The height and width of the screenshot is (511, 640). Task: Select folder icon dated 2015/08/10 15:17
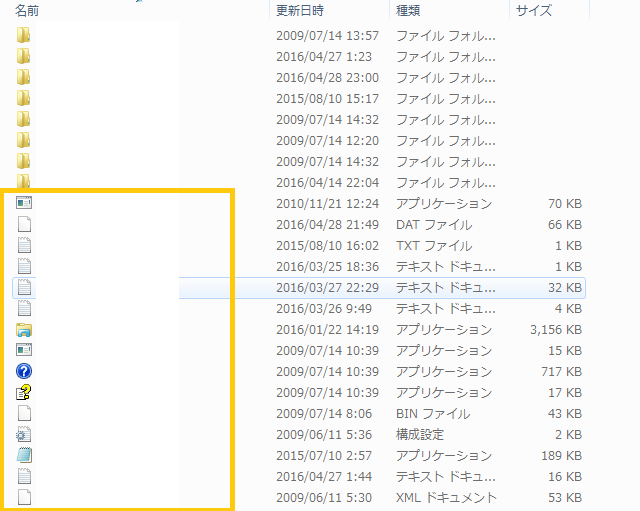tap(24, 98)
